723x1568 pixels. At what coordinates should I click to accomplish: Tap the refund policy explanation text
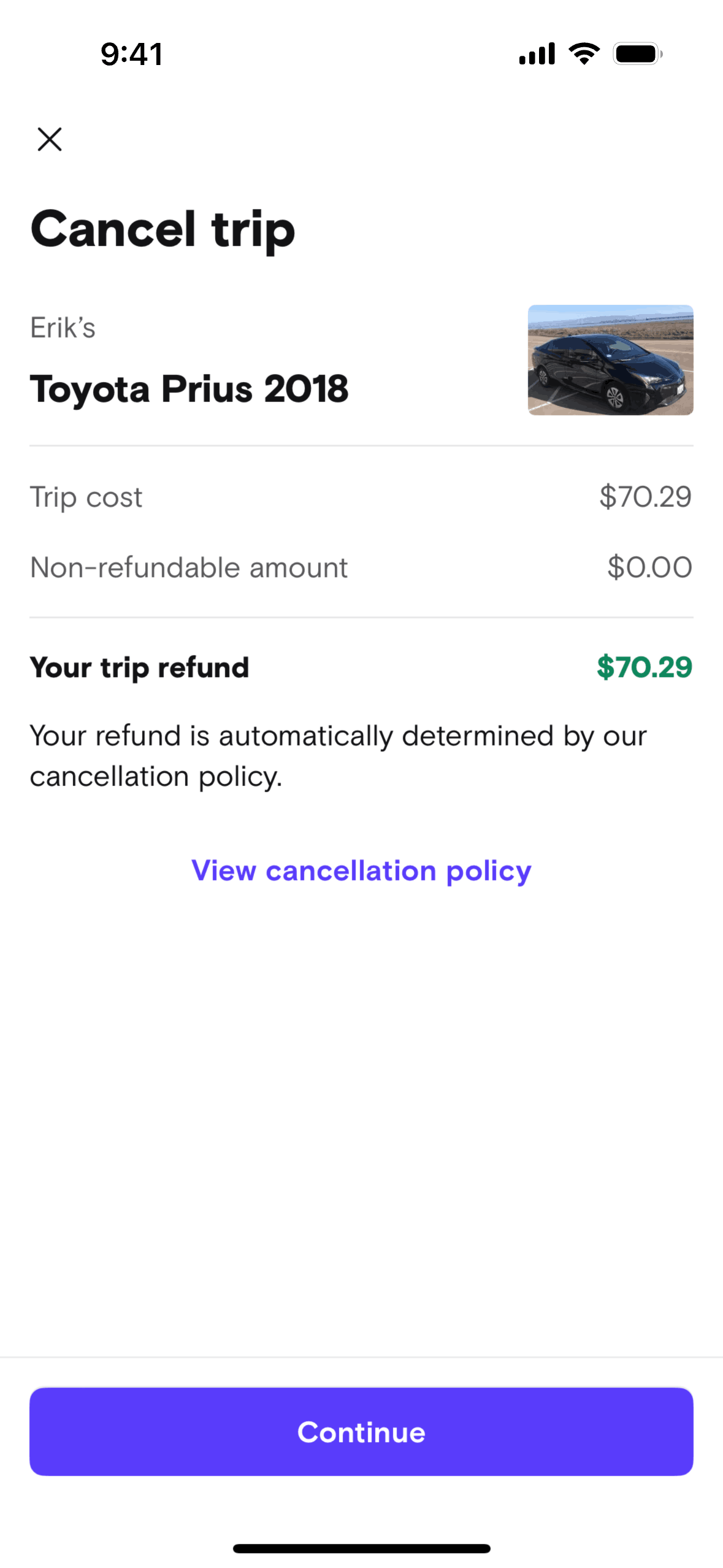tap(337, 756)
